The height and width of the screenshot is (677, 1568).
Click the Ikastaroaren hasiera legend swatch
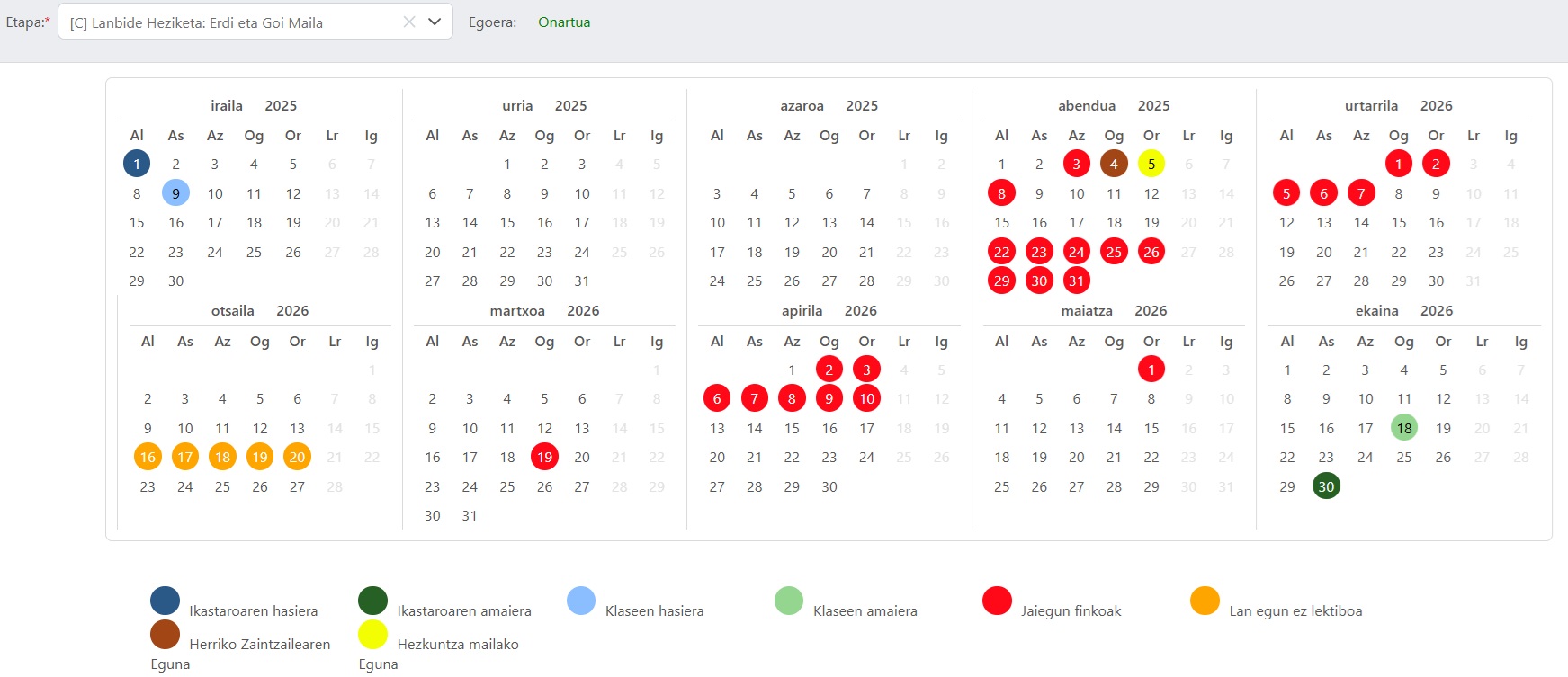(x=166, y=601)
